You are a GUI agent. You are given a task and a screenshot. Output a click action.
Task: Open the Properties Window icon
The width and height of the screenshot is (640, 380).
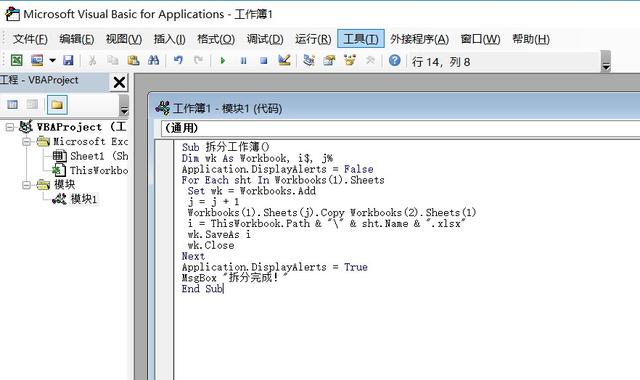(x=329, y=60)
